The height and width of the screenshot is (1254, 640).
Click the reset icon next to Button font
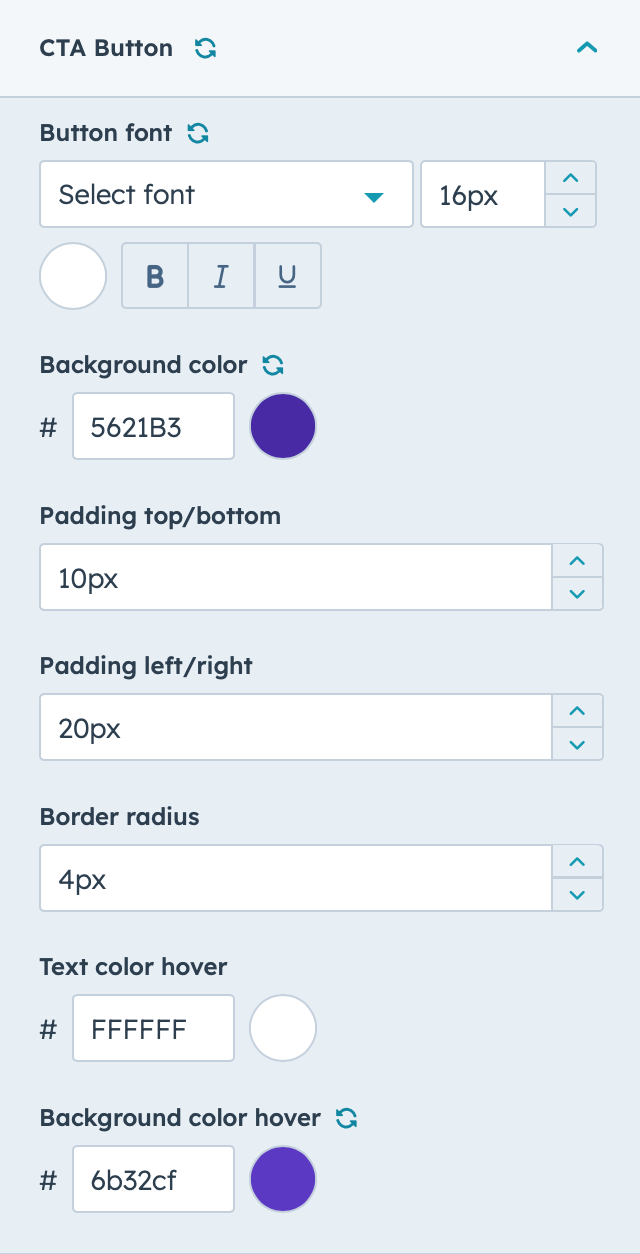[x=199, y=133]
